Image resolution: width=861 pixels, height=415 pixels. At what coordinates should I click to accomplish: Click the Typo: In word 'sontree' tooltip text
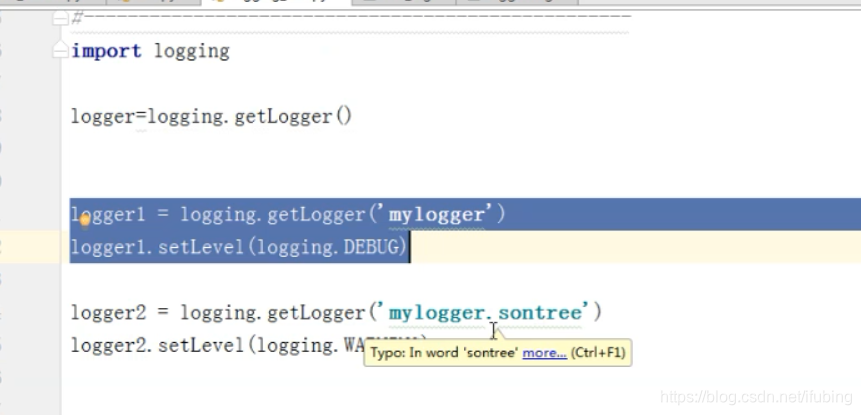(444, 352)
